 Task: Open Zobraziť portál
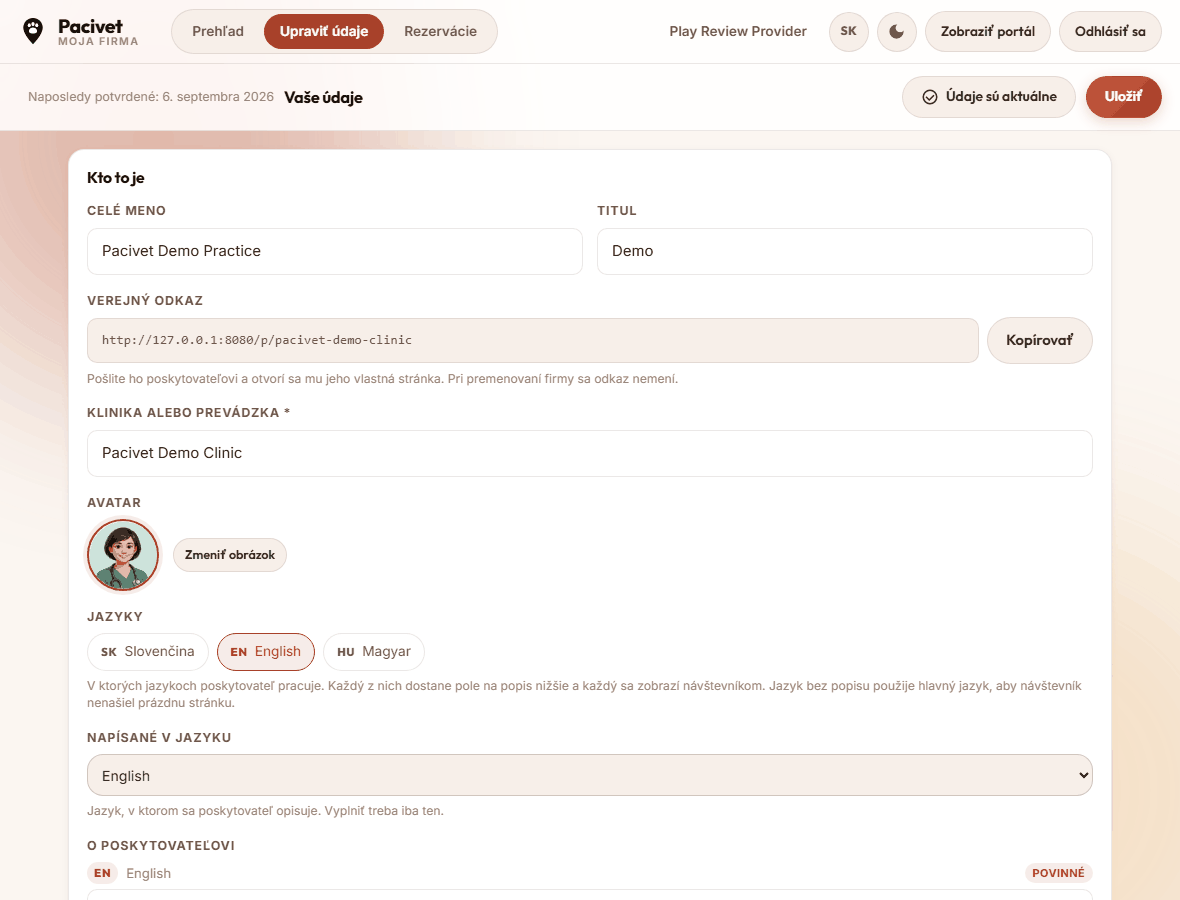pyautogui.click(x=987, y=32)
